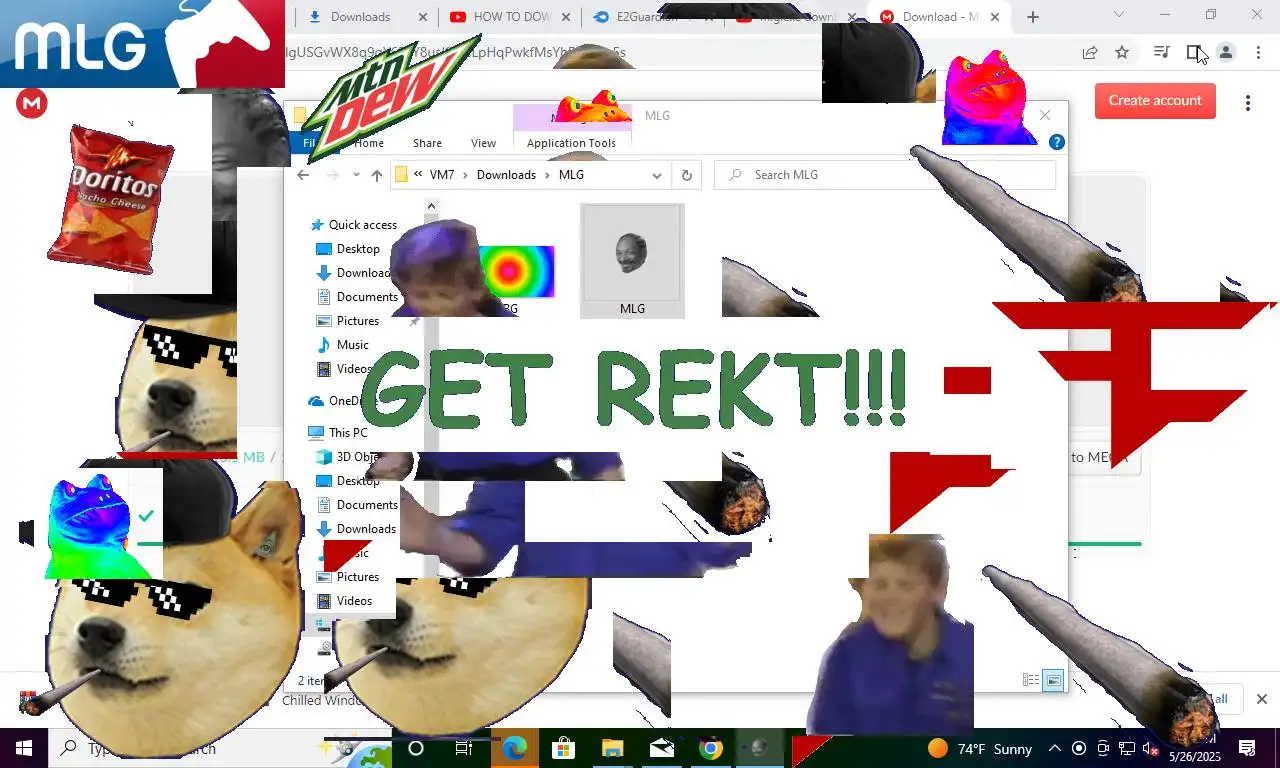Screen dimensions: 1280x768
Task: Select Quick access in navigation pane
Action: 353,225
